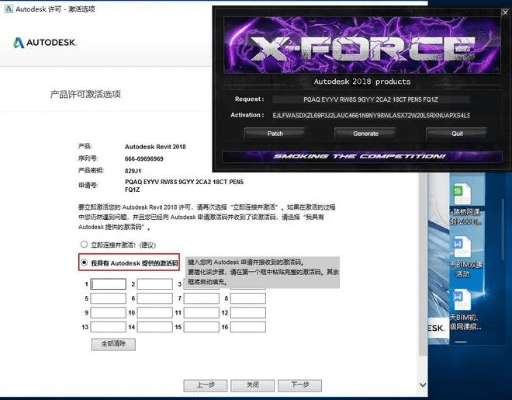This screenshot has height=400, width=512.
Task: Click the Generate button in X-Force
Action: click(x=365, y=134)
